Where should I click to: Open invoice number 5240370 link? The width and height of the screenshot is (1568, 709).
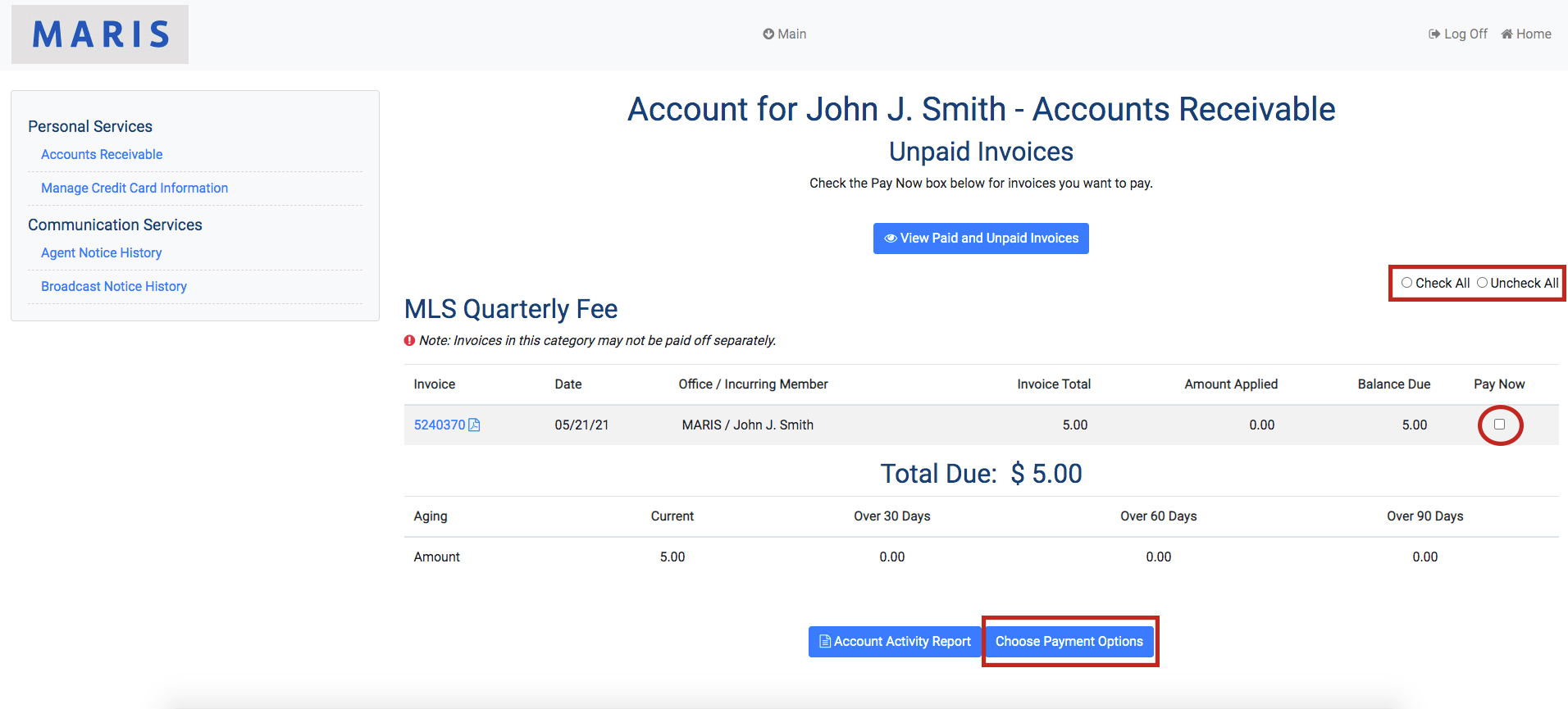[439, 425]
